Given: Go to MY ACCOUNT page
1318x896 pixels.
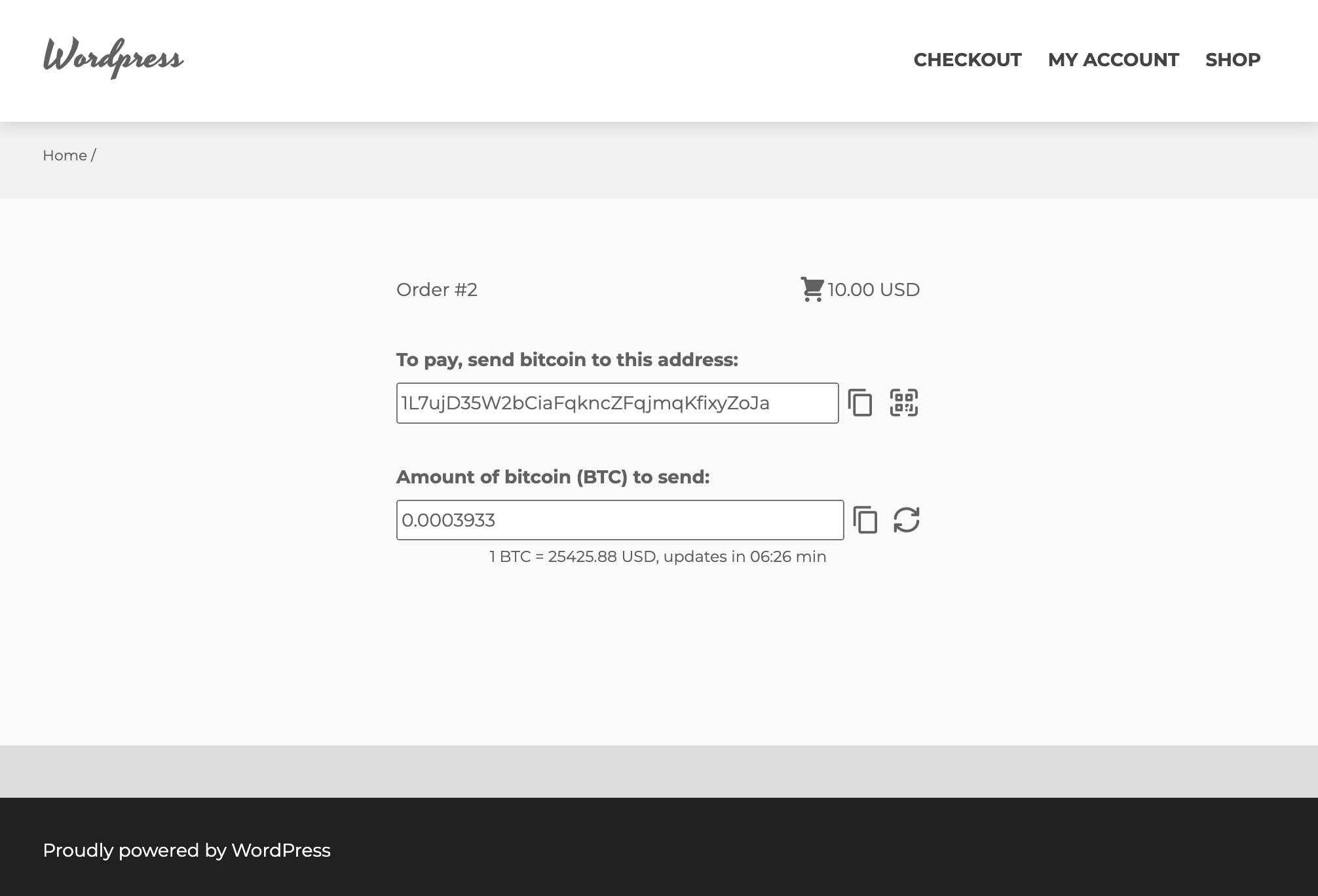Looking at the screenshot, I should click(1113, 60).
